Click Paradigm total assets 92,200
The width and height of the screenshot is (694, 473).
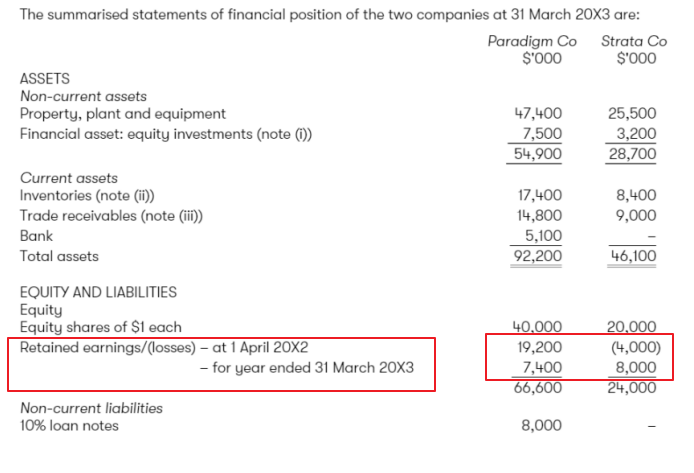(537, 256)
